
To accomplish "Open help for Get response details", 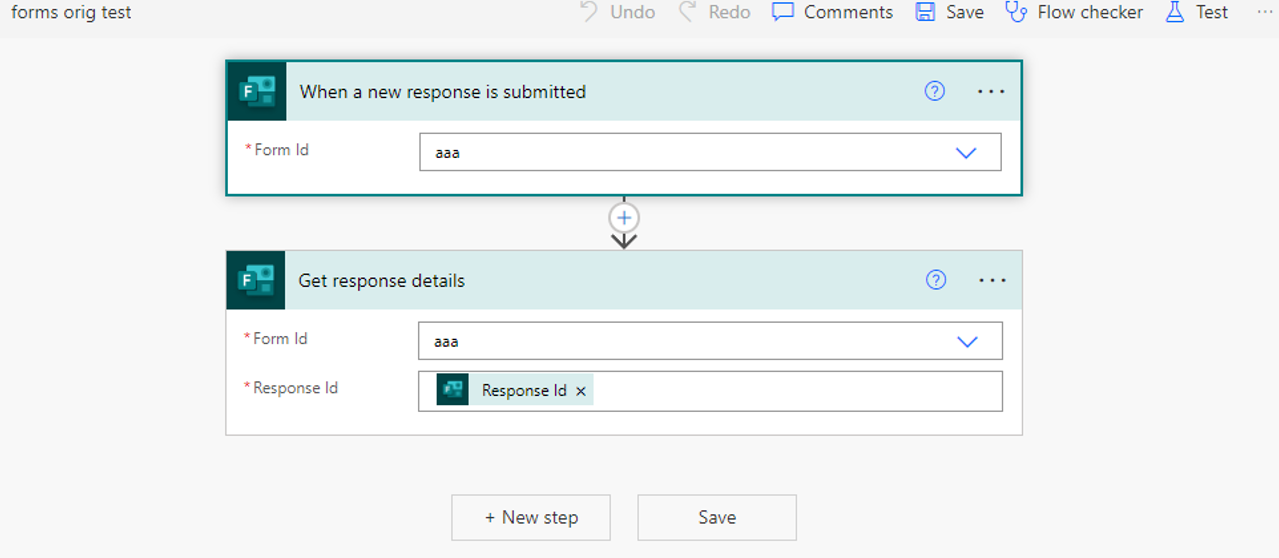I will point(936,280).
